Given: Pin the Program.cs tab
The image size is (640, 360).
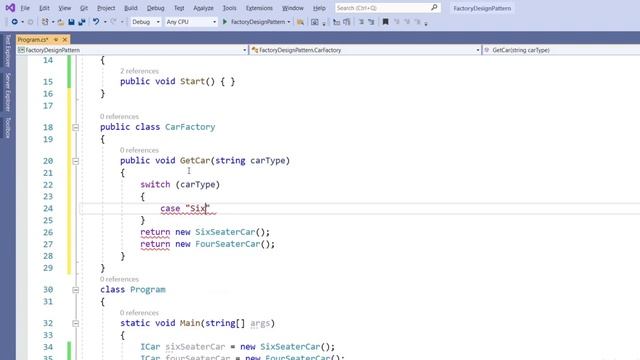Looking at the screenshot, I should coord(56,40).
